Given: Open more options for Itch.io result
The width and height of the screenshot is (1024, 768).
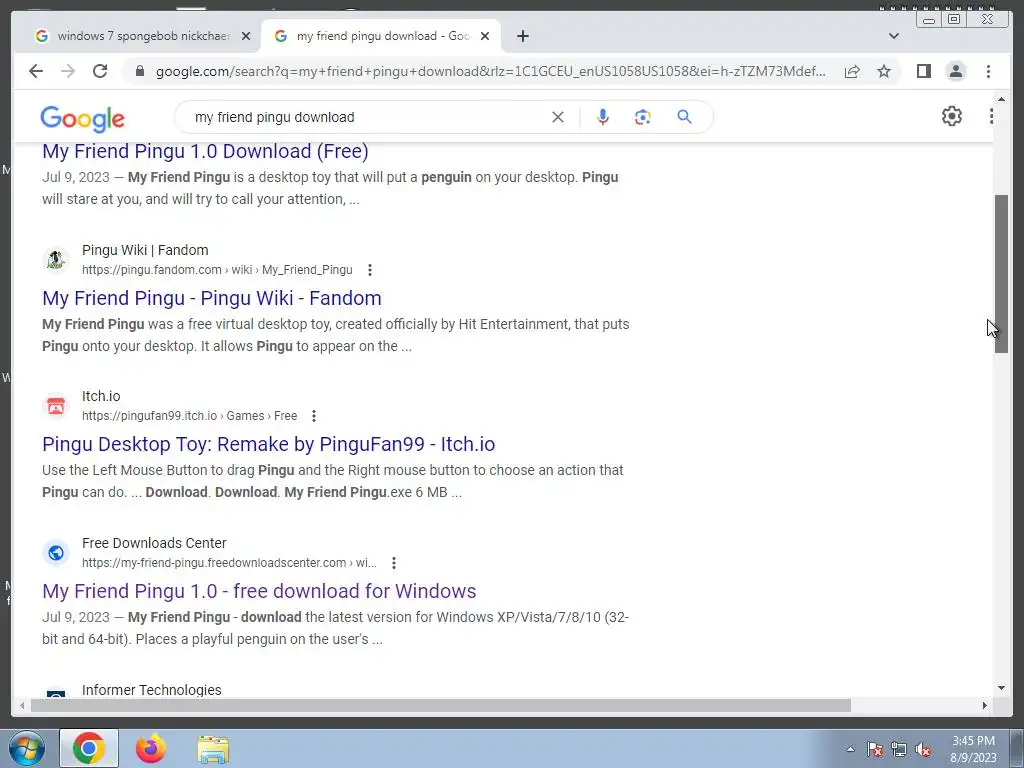Looking at the screenshot, I should coord(314,416).
